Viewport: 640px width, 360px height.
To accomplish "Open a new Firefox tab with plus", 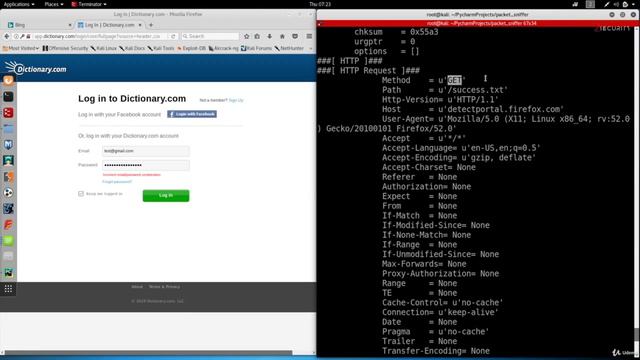I will coord(151,25).
